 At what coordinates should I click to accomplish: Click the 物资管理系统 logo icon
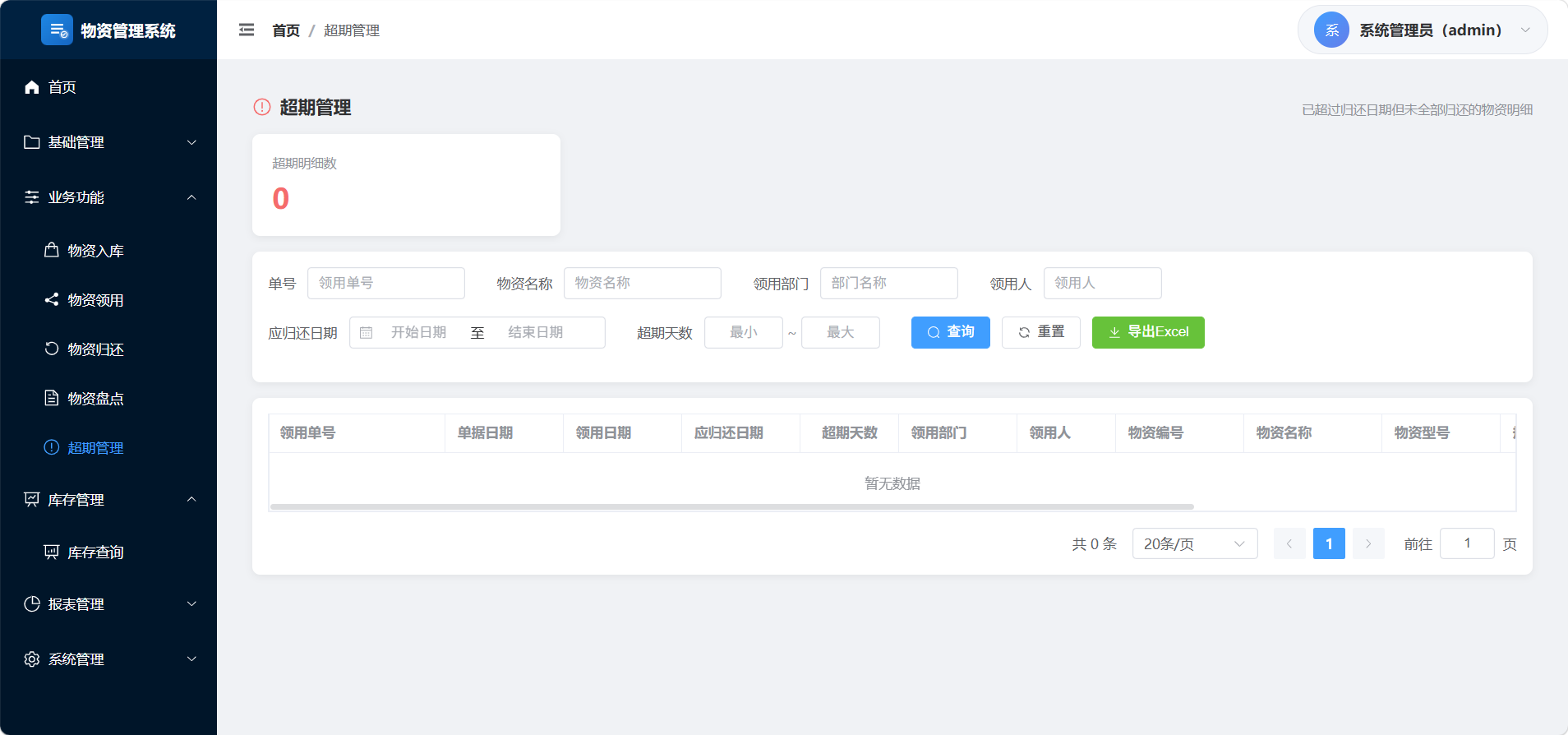57,30
